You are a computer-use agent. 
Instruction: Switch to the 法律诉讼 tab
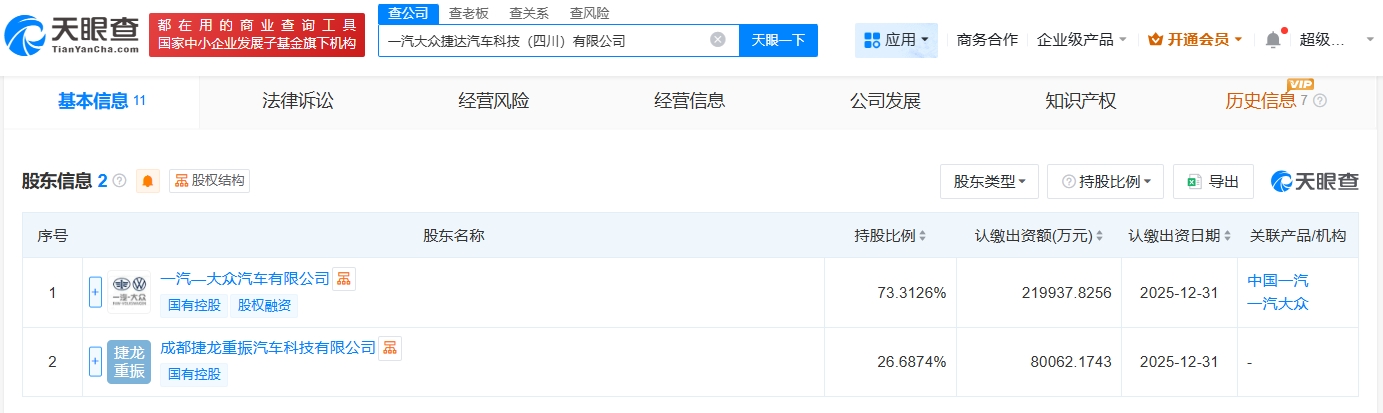click(297, 101)
